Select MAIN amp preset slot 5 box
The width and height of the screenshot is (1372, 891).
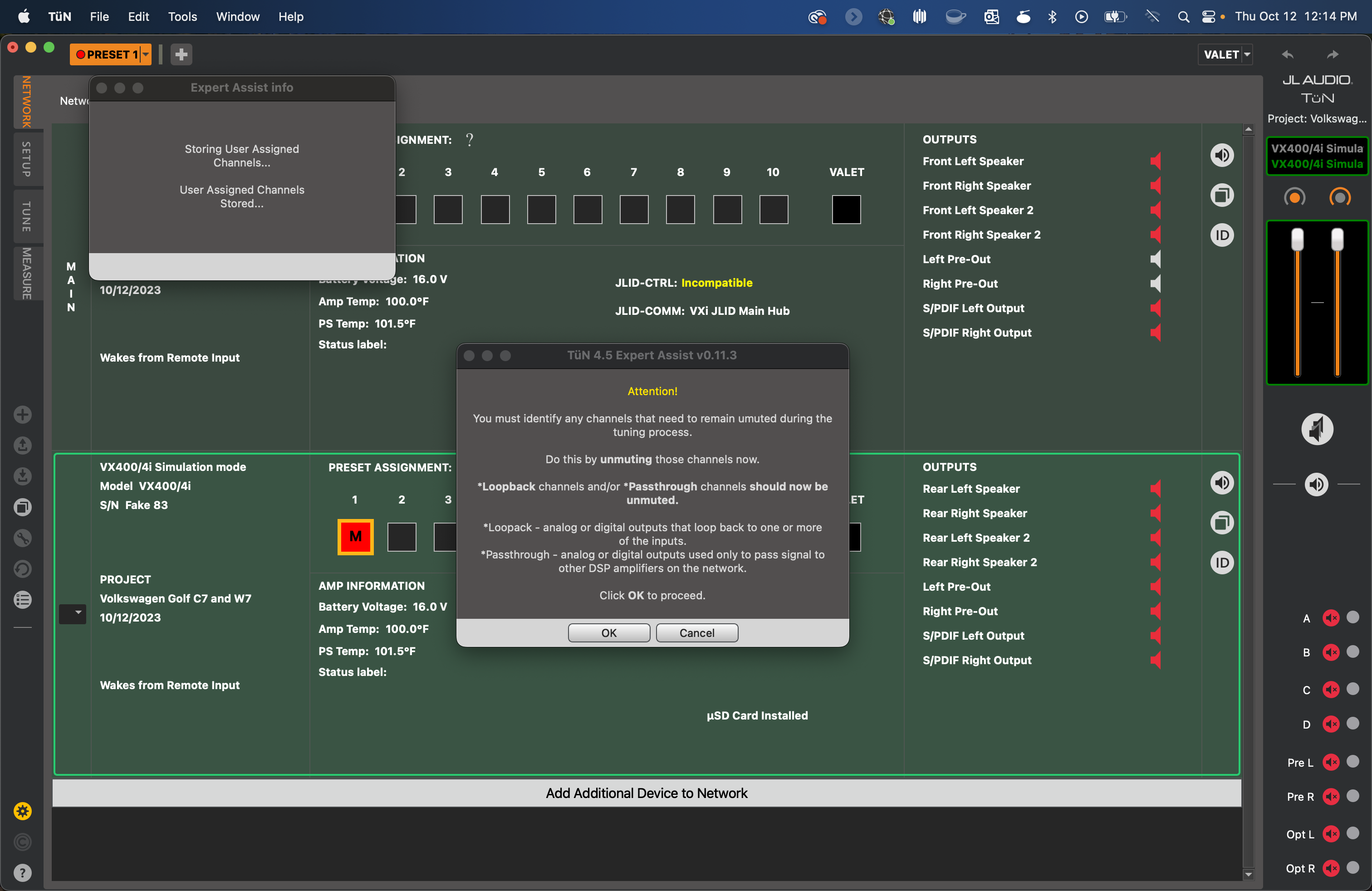click(541, 210)
